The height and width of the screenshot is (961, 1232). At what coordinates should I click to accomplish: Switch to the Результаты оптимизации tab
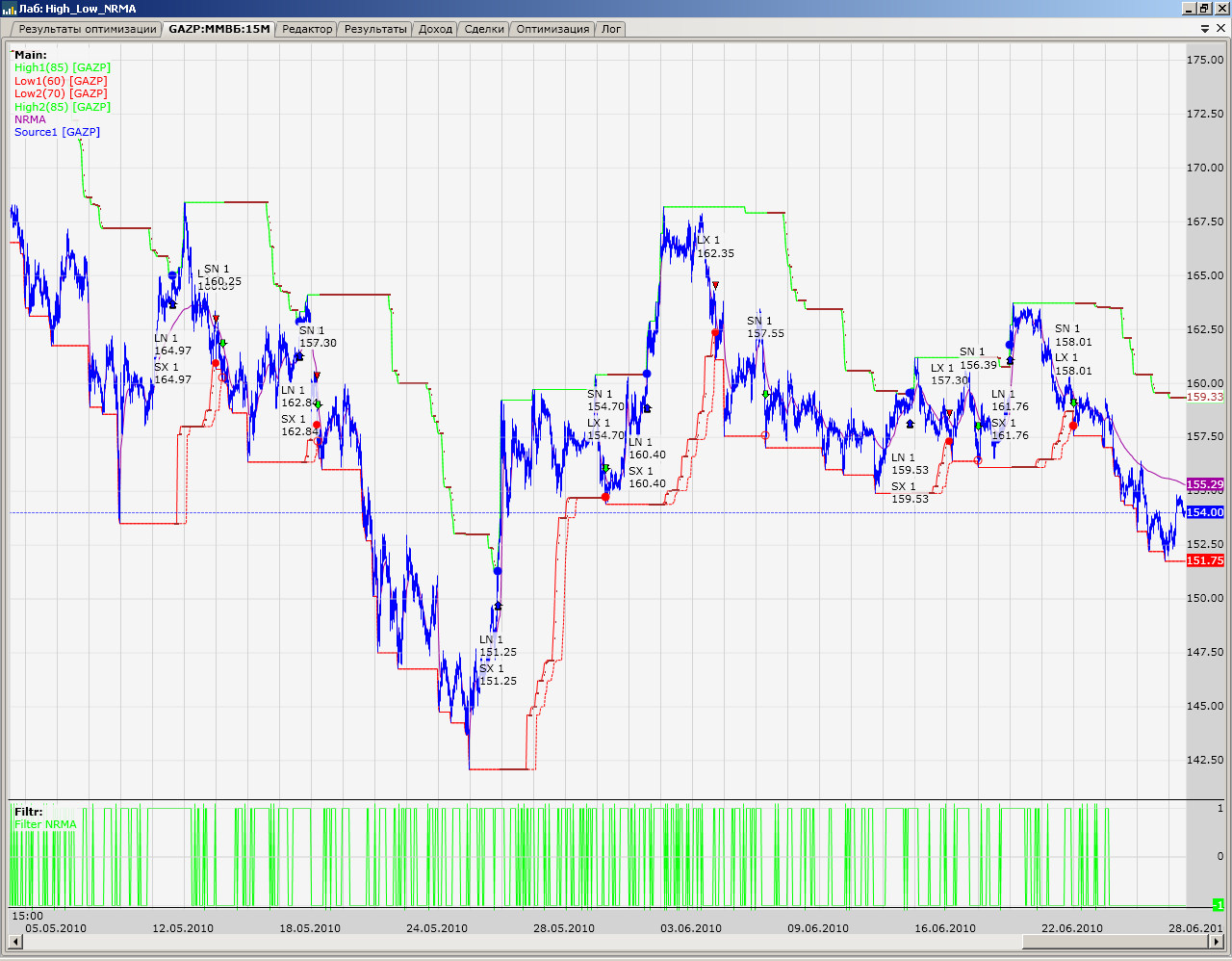(85, 29)
